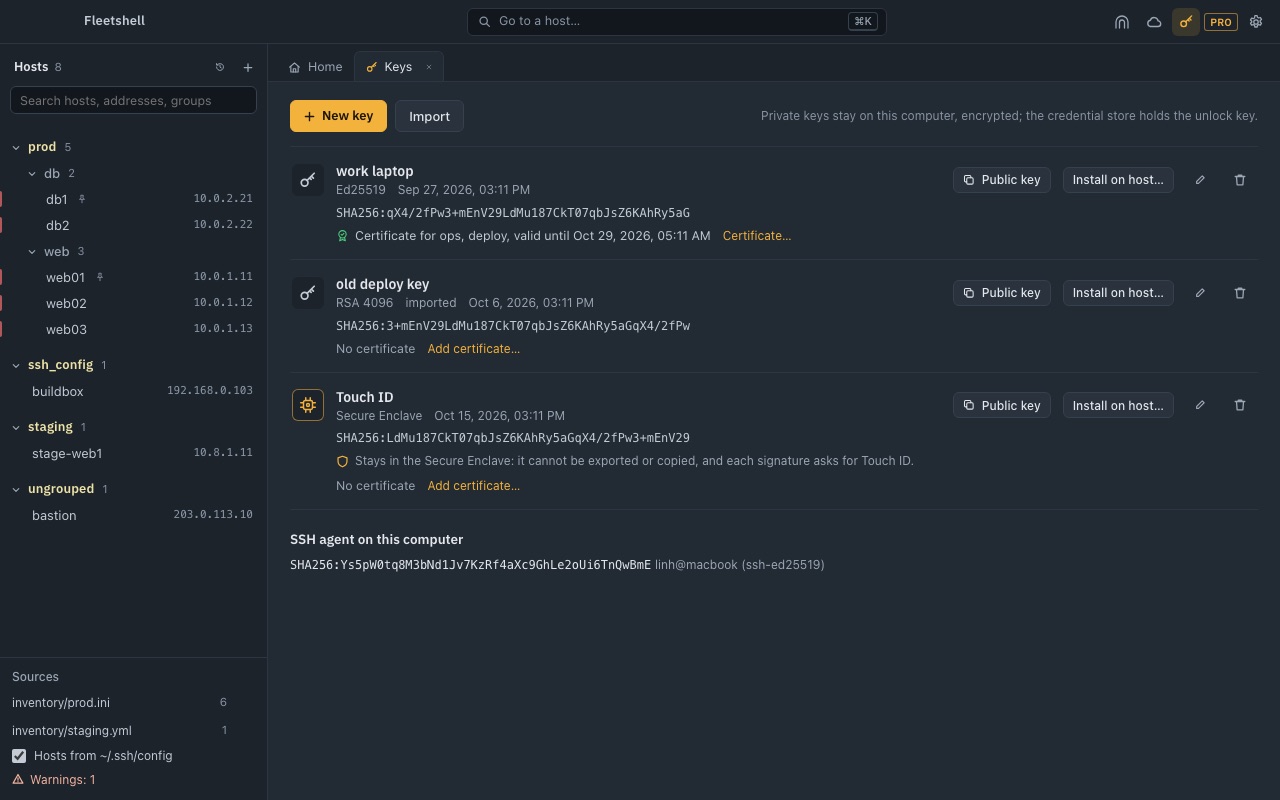Click the key icon beside work laptop

point(308,180)
